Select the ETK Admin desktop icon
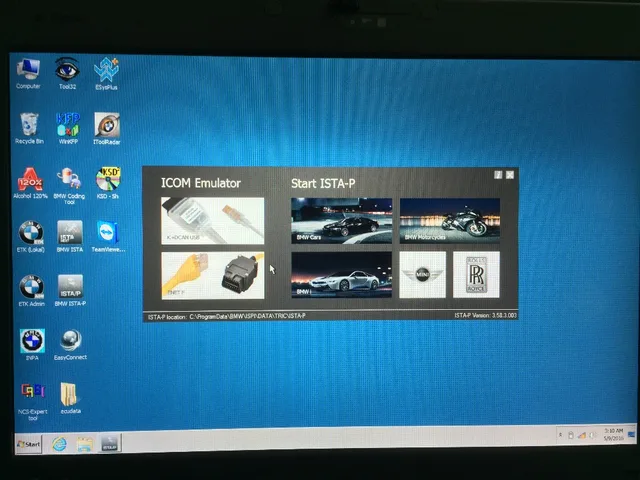The height and width of the screenshot is (480, 640). [x=31, y=291]
